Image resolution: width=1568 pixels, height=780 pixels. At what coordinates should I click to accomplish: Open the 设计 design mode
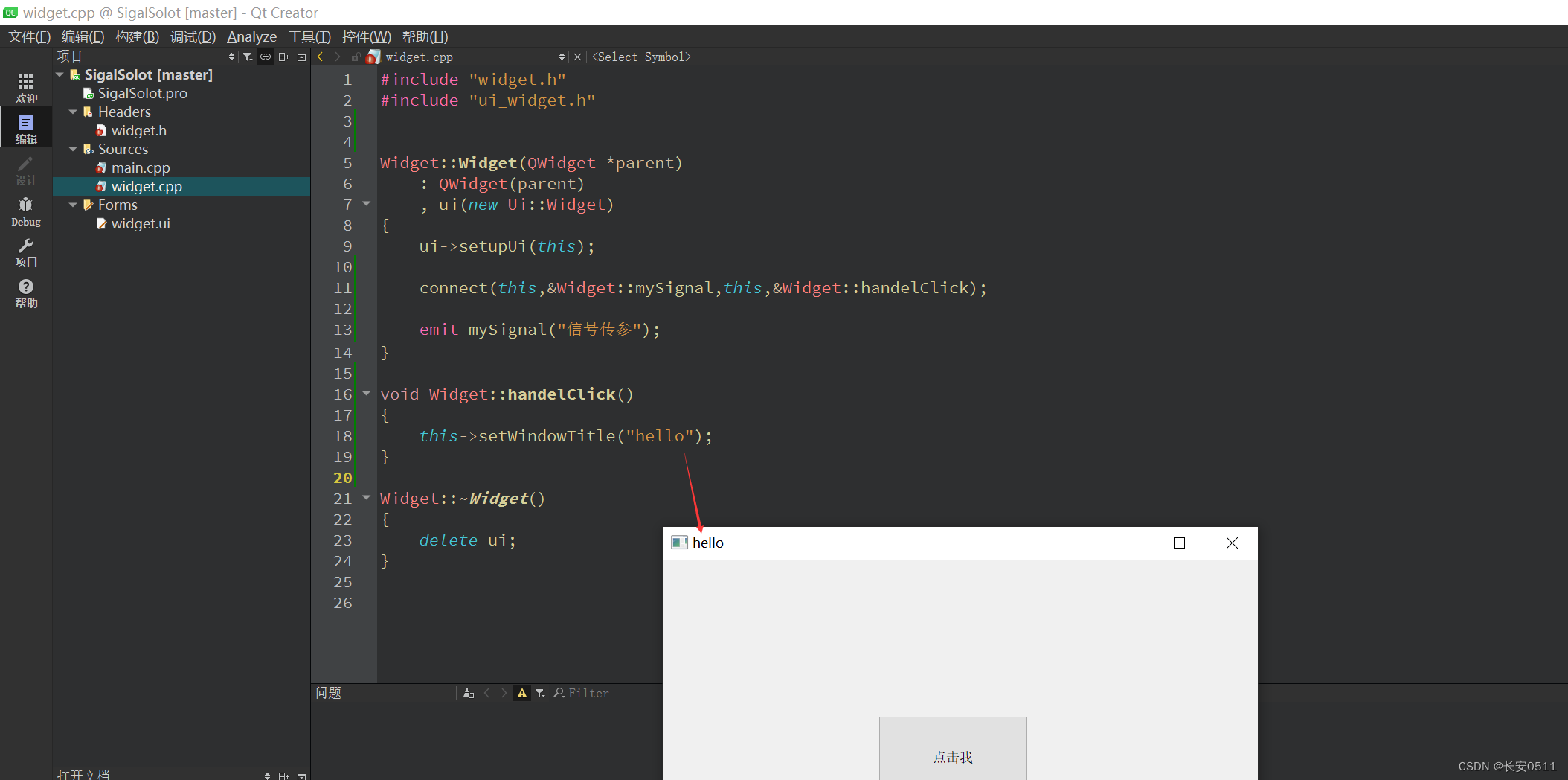point(26,170)
